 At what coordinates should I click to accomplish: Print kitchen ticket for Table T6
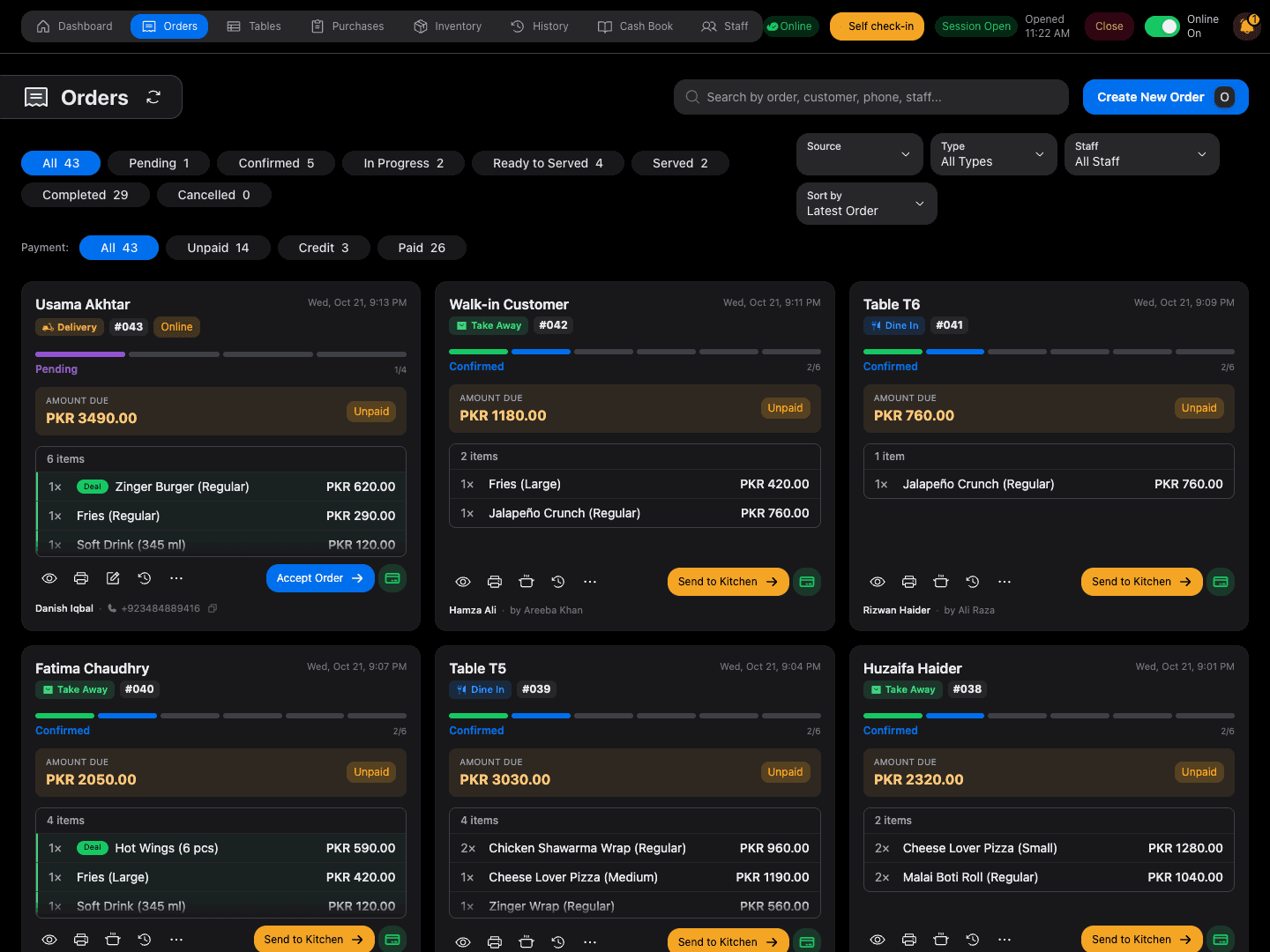point(941,582)
